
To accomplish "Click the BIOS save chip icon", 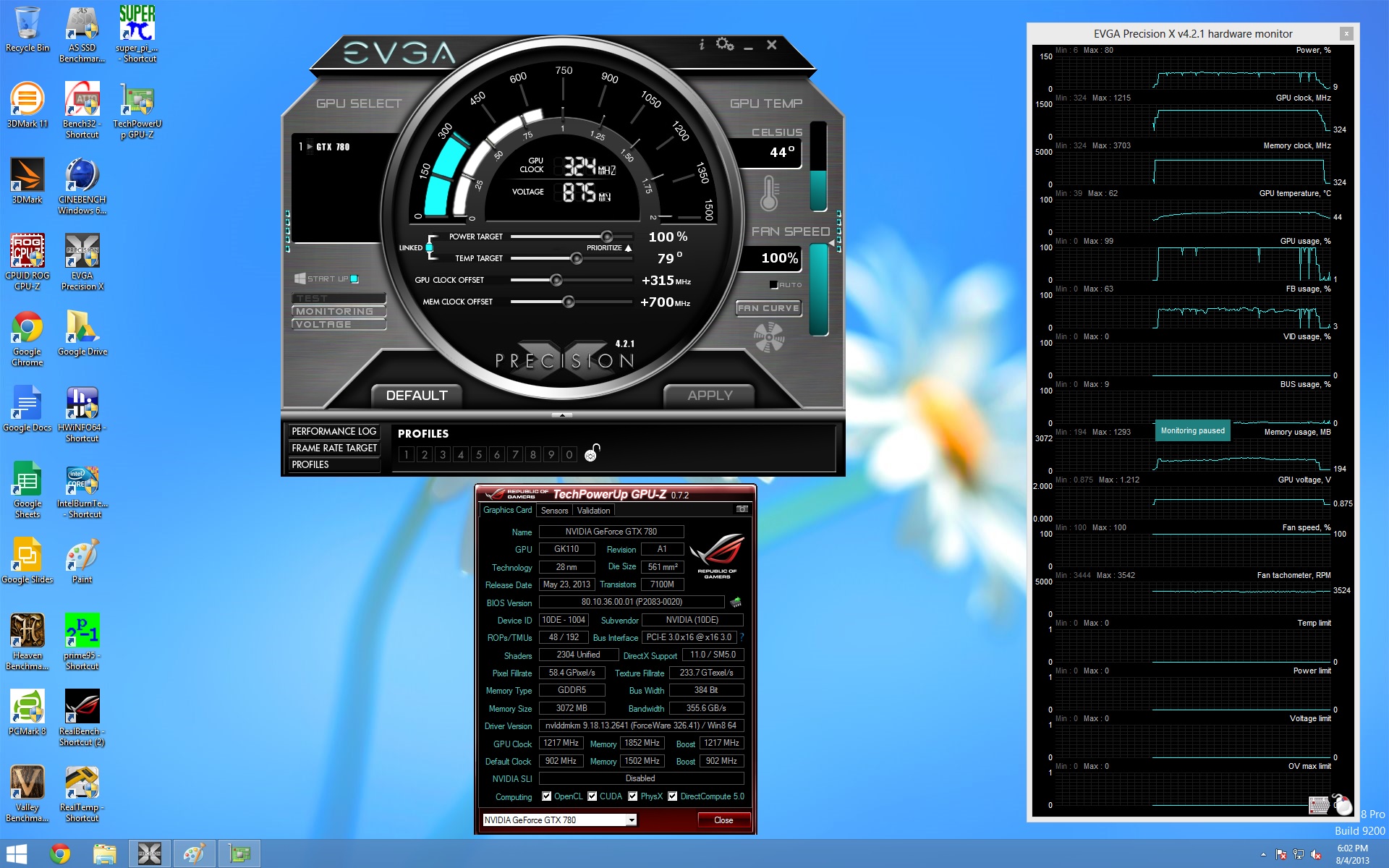I will 736,602.
